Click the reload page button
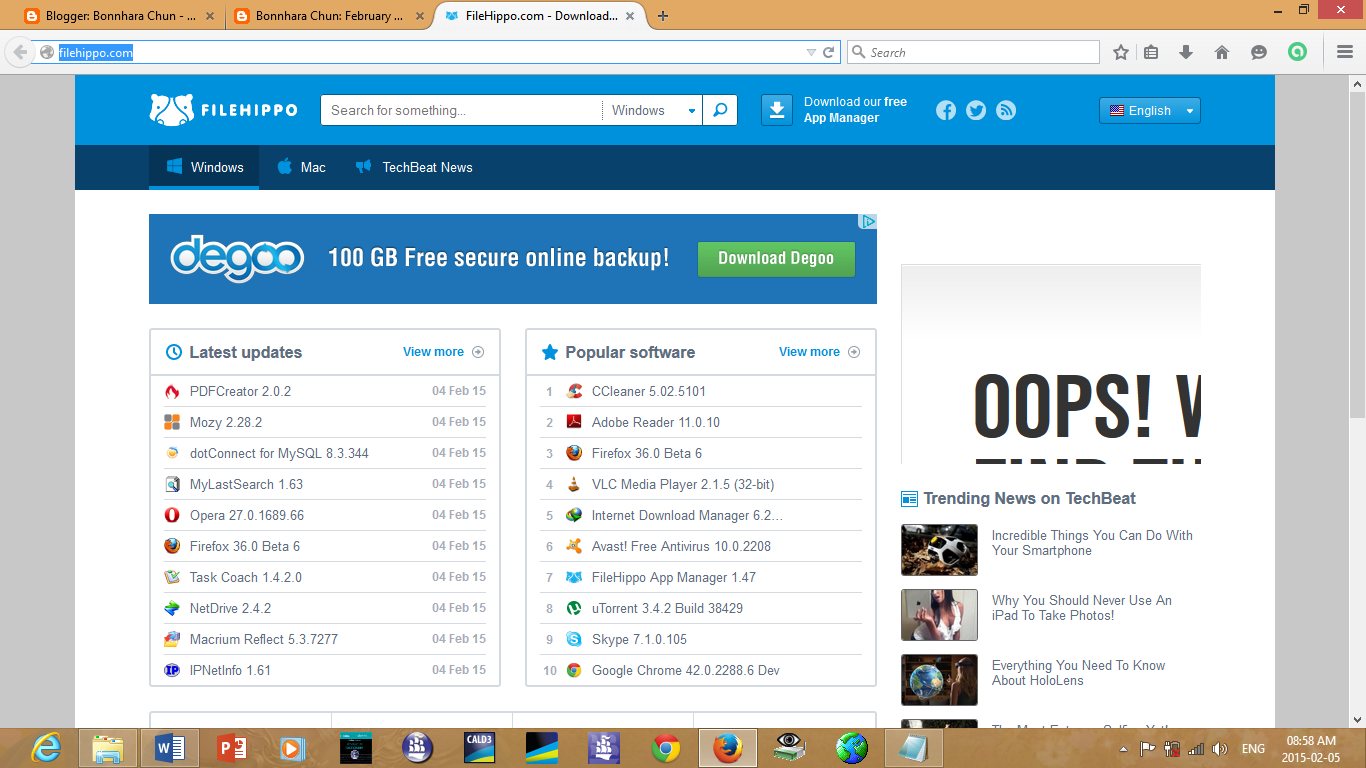The height and width of the screenshot is (768, 1366). click(829, 52)
